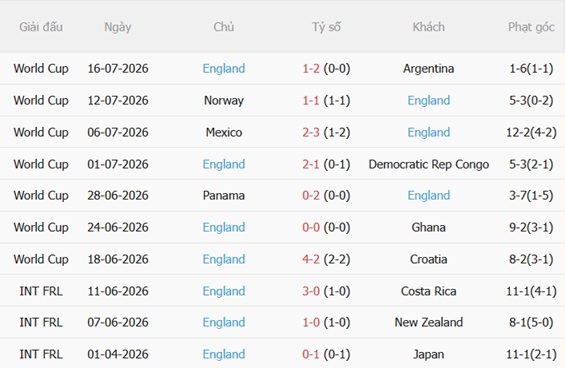Click the Ngày column header

tap(118, 27)
